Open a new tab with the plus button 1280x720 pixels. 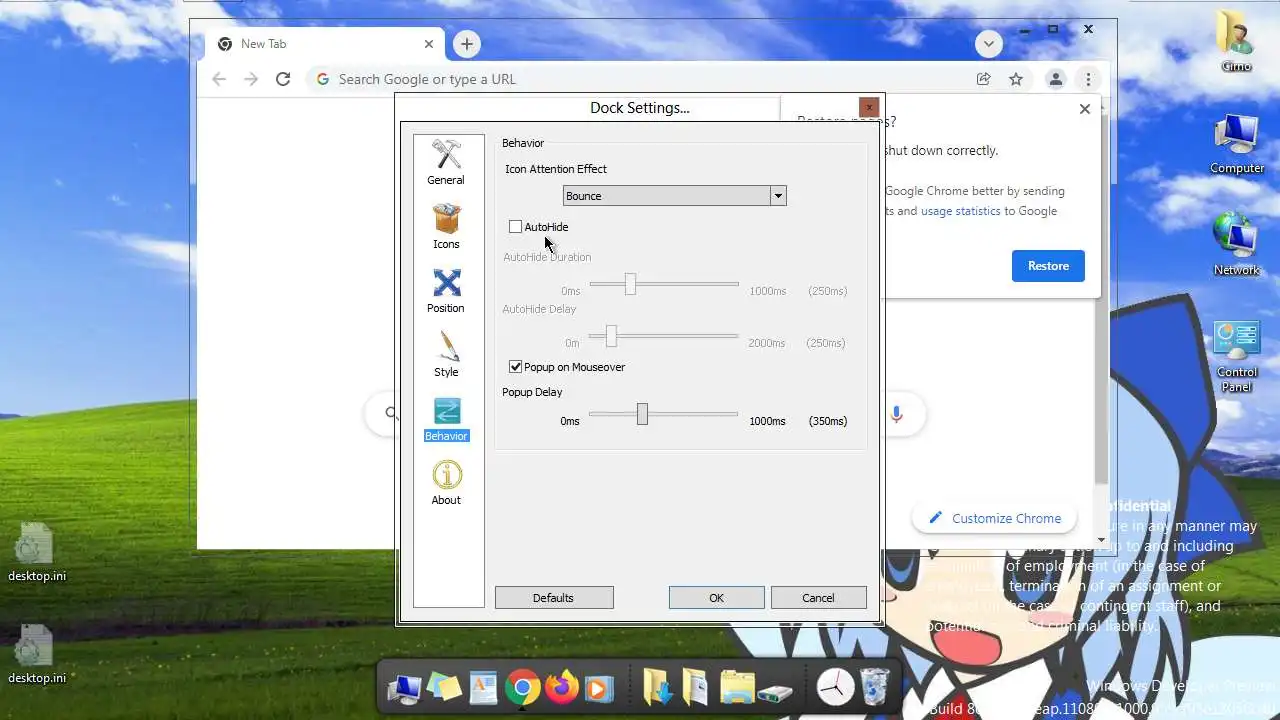click(467, 44)
